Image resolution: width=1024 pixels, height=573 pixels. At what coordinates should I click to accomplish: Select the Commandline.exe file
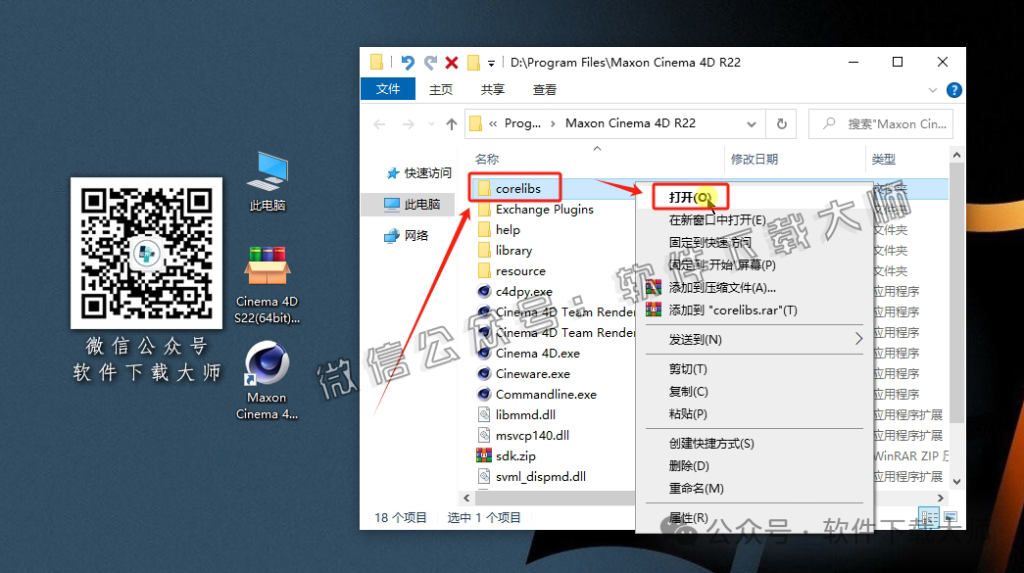pos(537,395)
